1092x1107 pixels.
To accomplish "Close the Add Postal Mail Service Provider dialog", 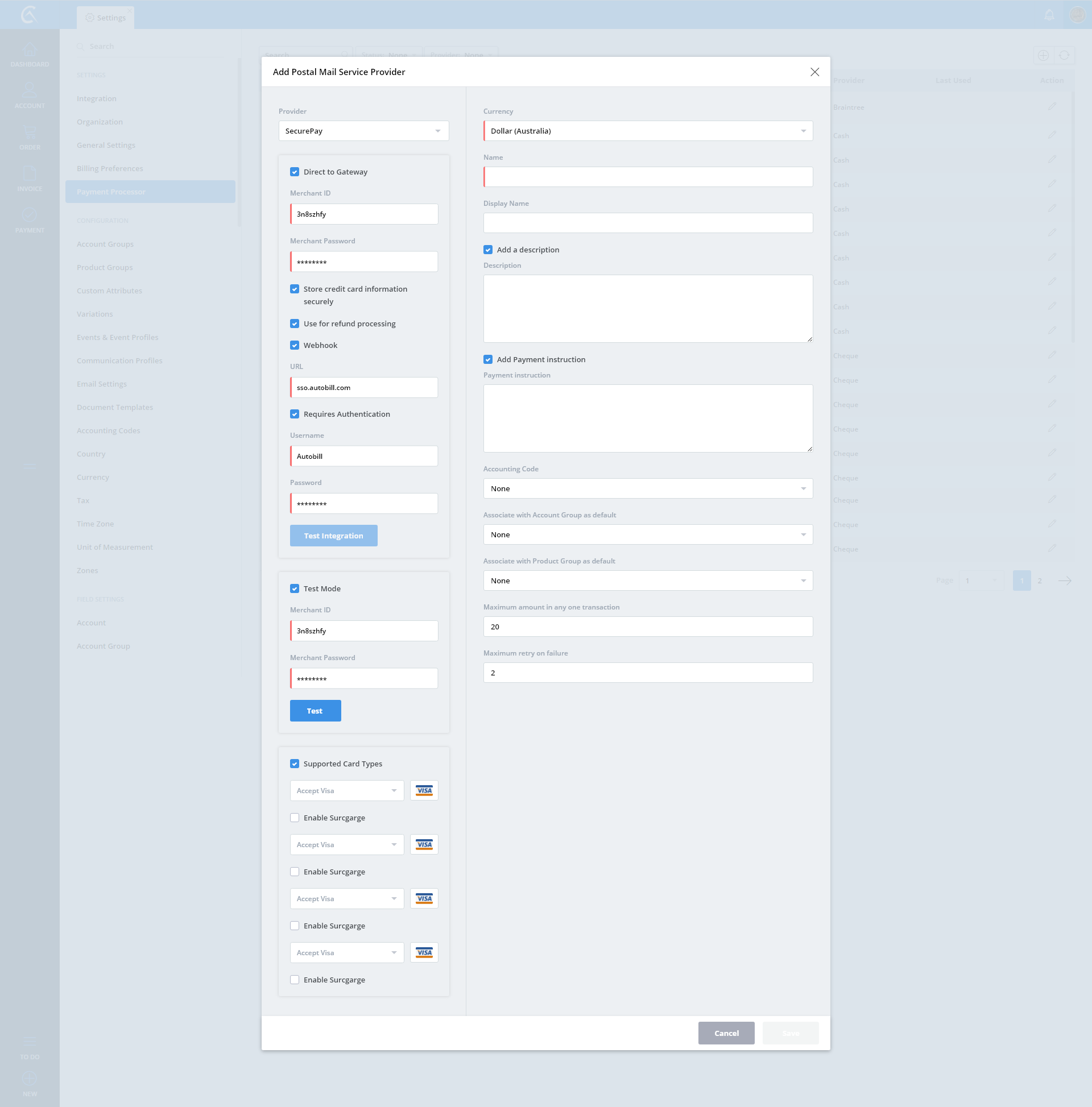I will (814, 72).
